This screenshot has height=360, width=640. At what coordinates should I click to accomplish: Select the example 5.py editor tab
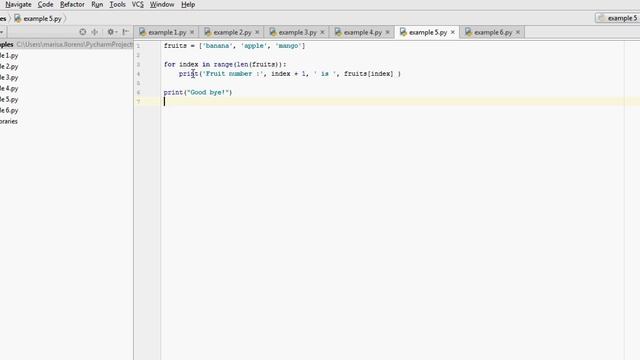pos(428,32)
